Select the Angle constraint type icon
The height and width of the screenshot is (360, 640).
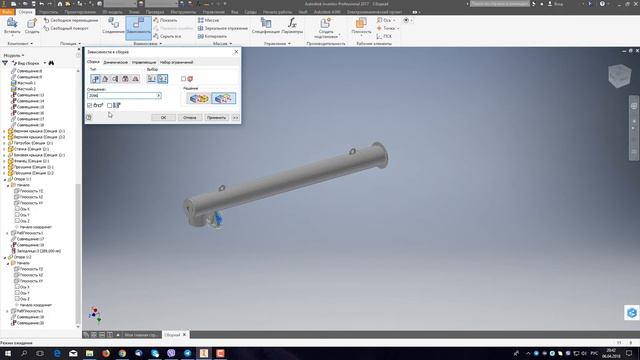(x=105, y=79)
